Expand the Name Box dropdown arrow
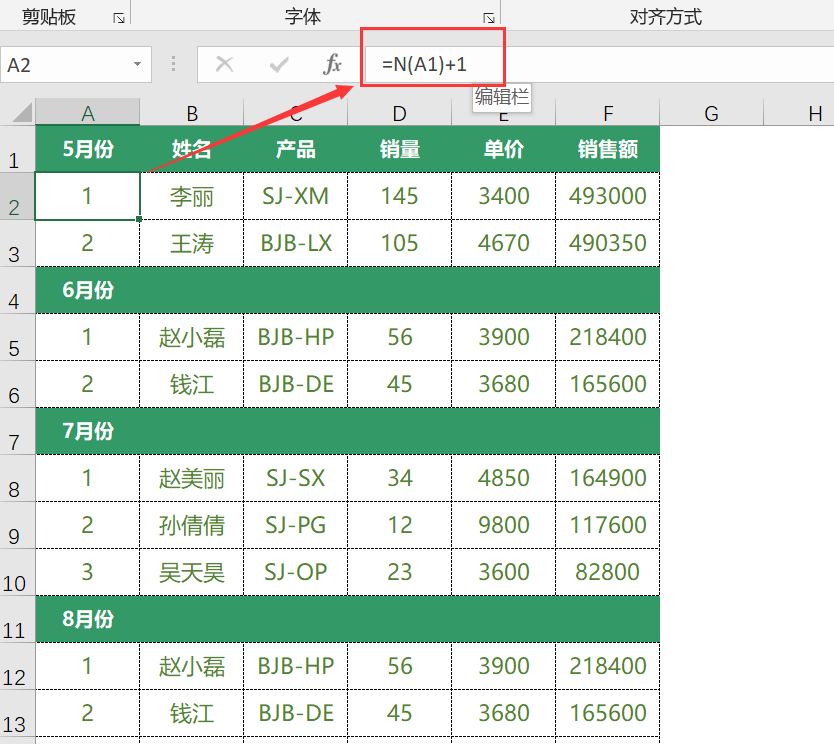This screenshot has width=834, height=744. (x=137, y=64)
